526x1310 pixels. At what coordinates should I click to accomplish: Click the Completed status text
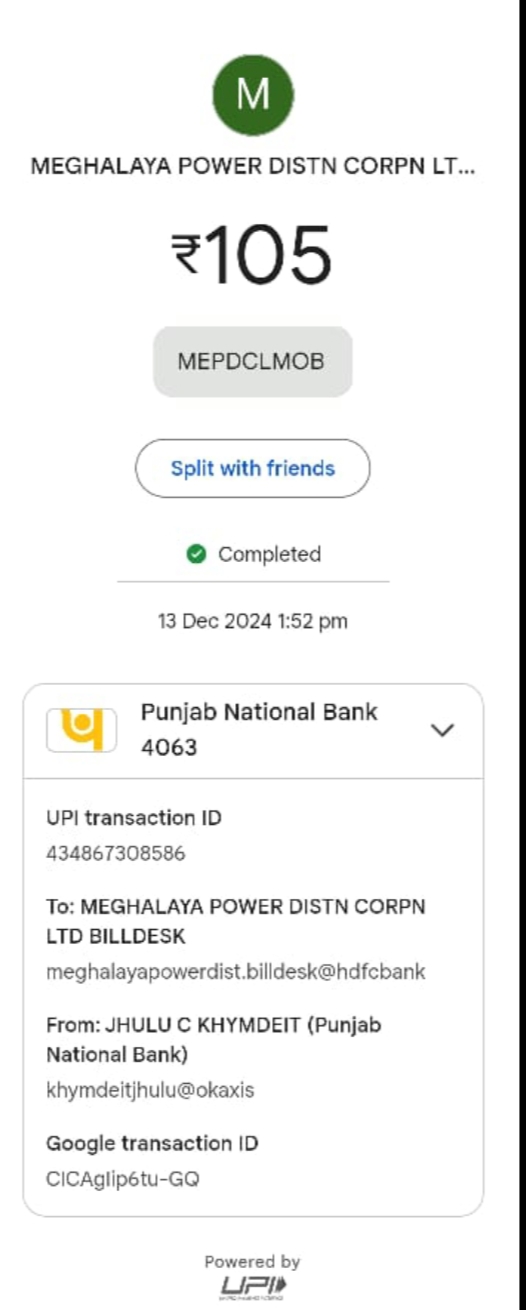[269, 554]
